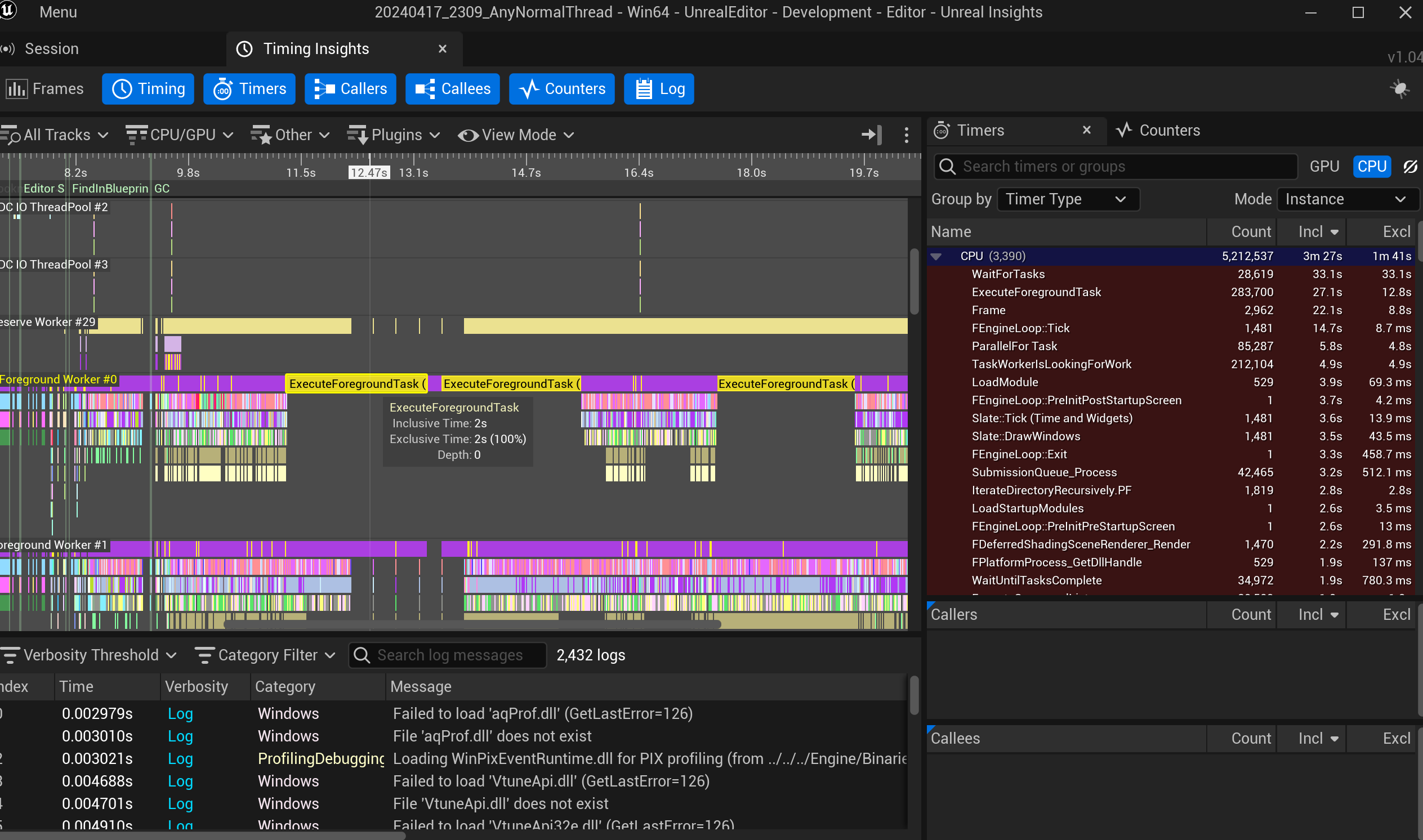Sort Callers by Count column header
The height and width of the screenshot is (840, 1423).
[1241, 615]
